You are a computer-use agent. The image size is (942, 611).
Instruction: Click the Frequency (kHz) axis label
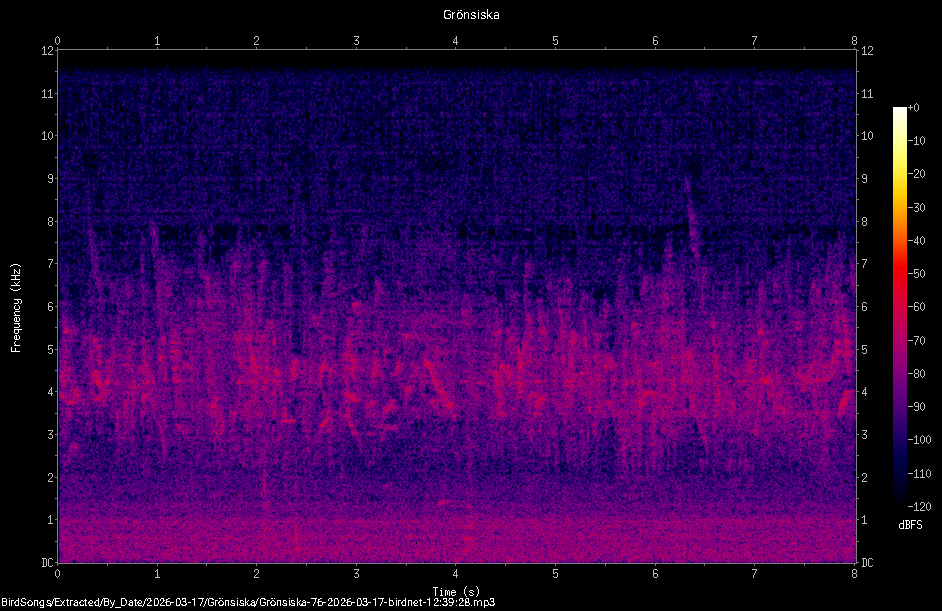[16, 307]
